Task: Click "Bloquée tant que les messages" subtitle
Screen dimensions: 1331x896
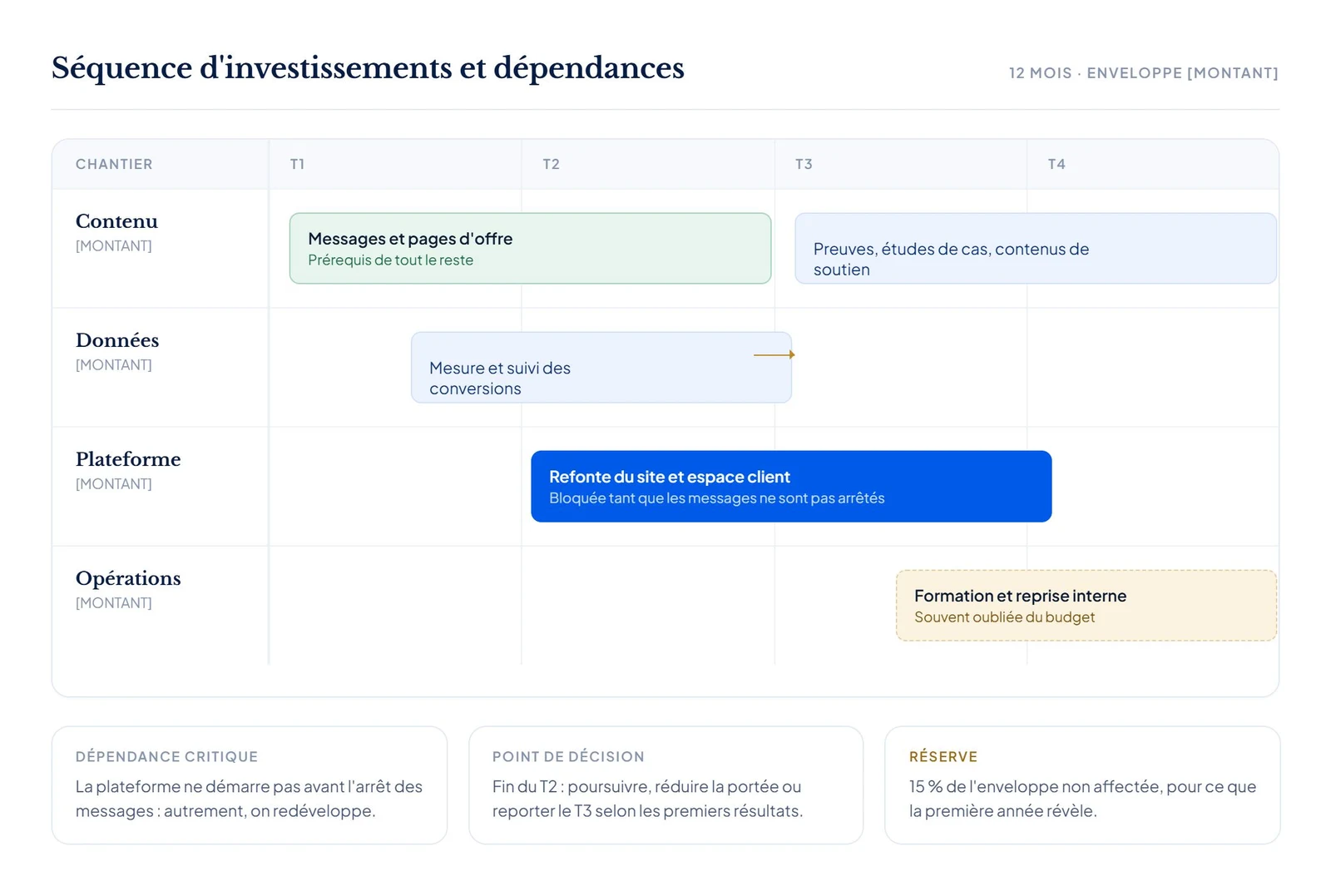Action: tap(716, 498)
